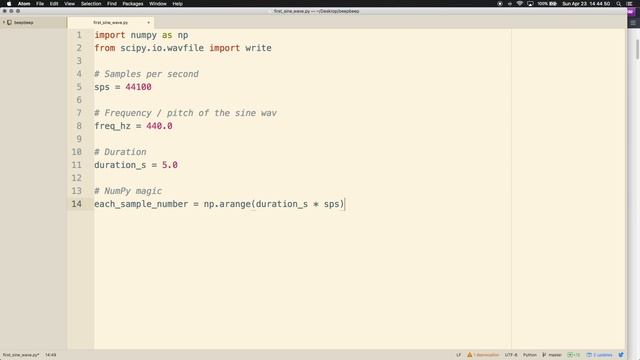Click the '# Frequency / pitch' comment line
The image size is (640, 360).
click(185, 113)
